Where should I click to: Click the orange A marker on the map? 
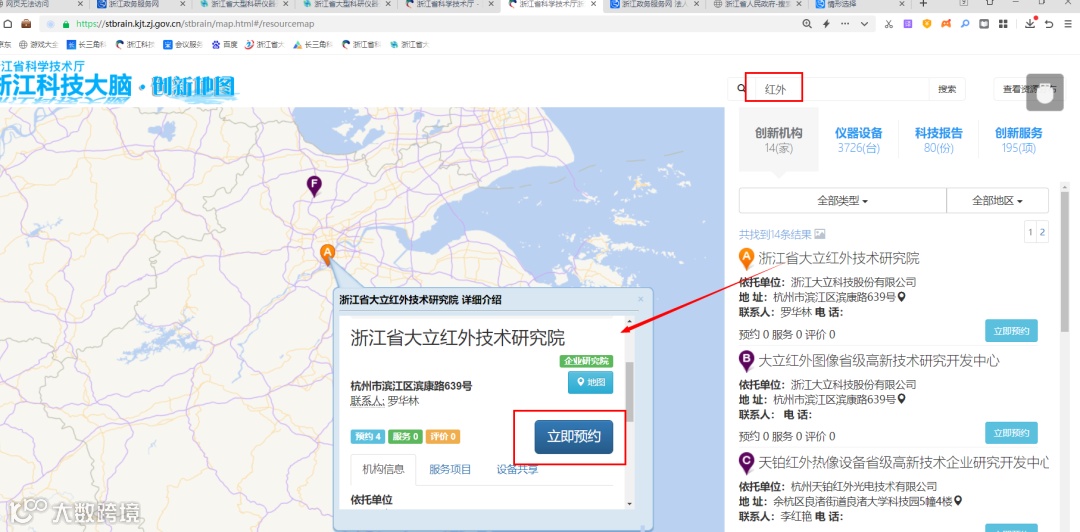point(328,254)
